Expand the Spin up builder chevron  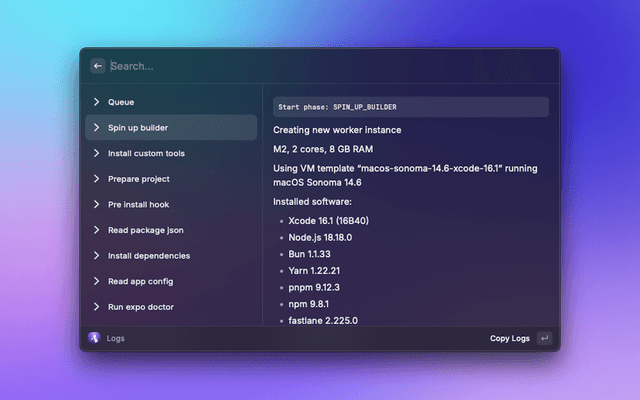(x=97, y=128)
